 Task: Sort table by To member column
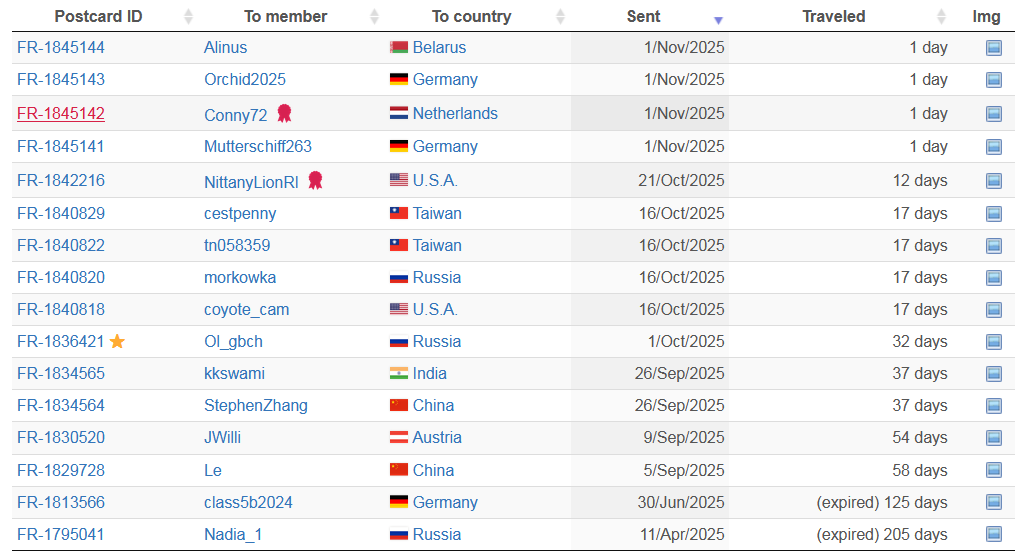[x=285, y=16]
